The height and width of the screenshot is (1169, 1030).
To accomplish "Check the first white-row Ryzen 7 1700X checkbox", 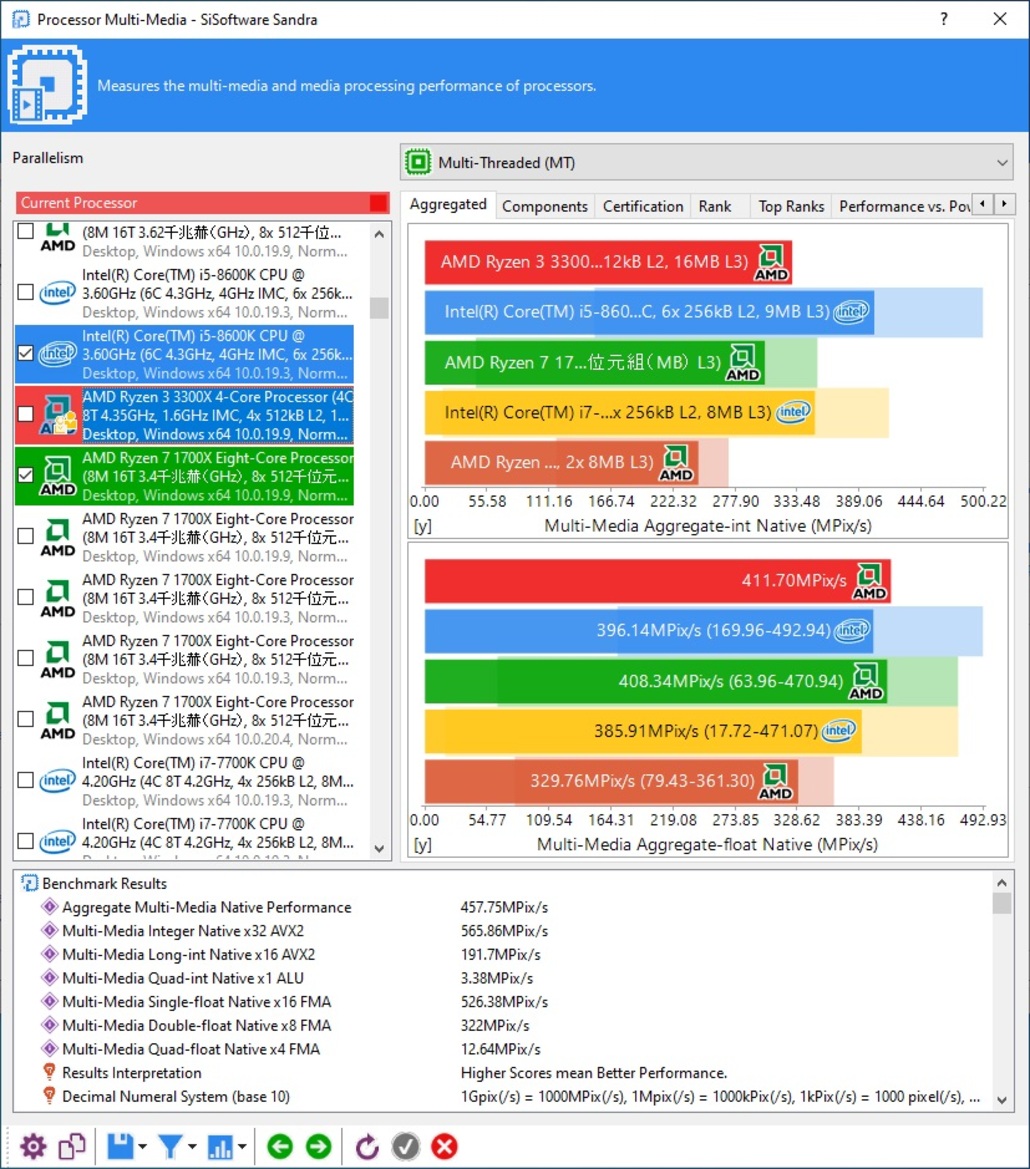I will click(25, 536).
